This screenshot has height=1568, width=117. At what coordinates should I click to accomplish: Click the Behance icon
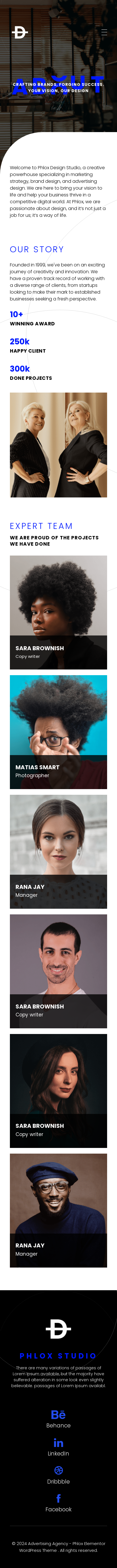click(x=58, y=1414)
